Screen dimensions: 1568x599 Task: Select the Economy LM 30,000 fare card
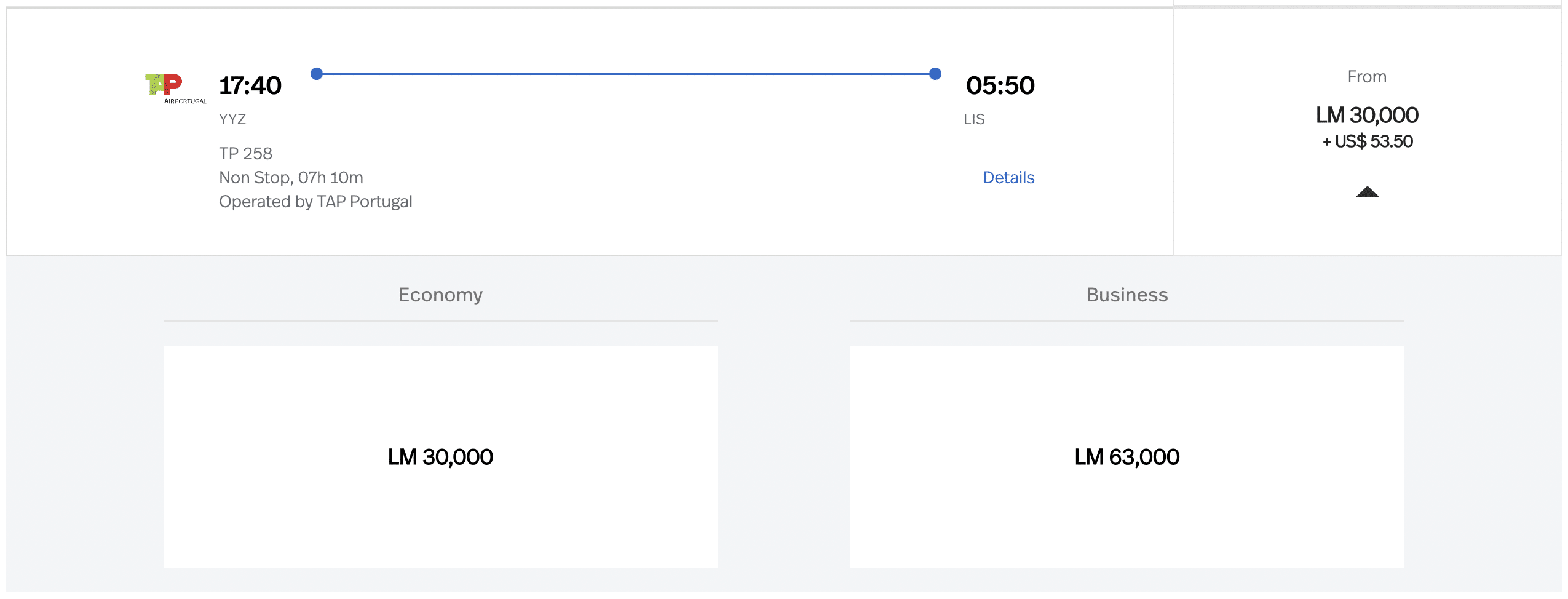tap(440, 456)
